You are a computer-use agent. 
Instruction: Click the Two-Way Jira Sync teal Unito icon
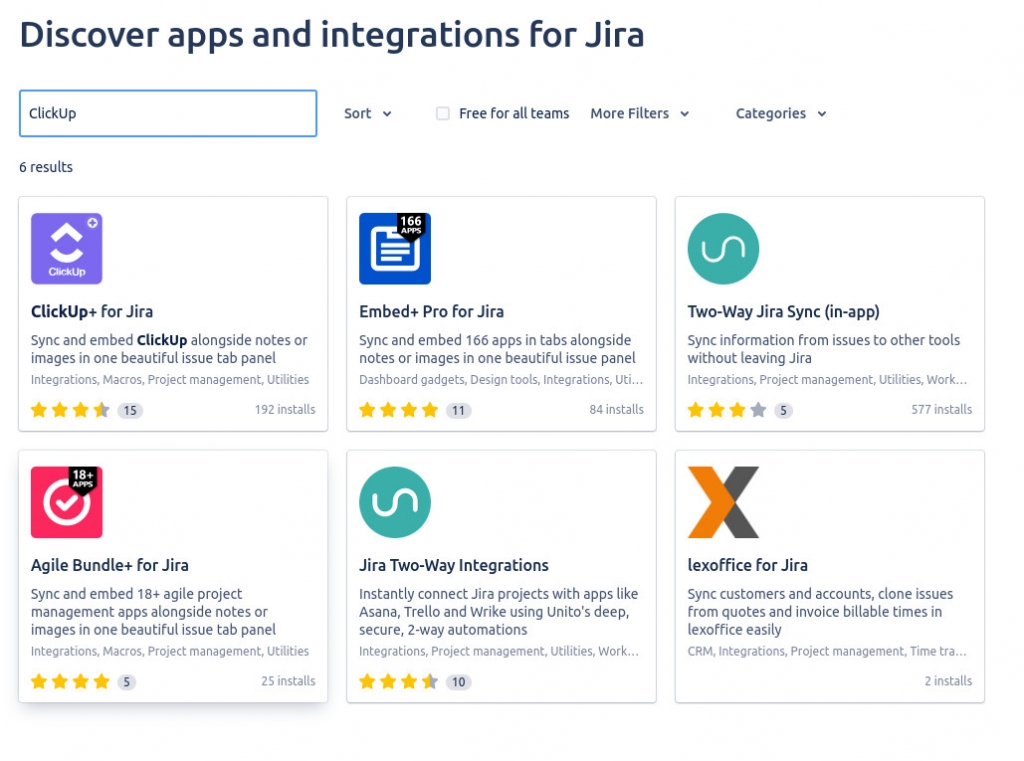click(722, 248)
